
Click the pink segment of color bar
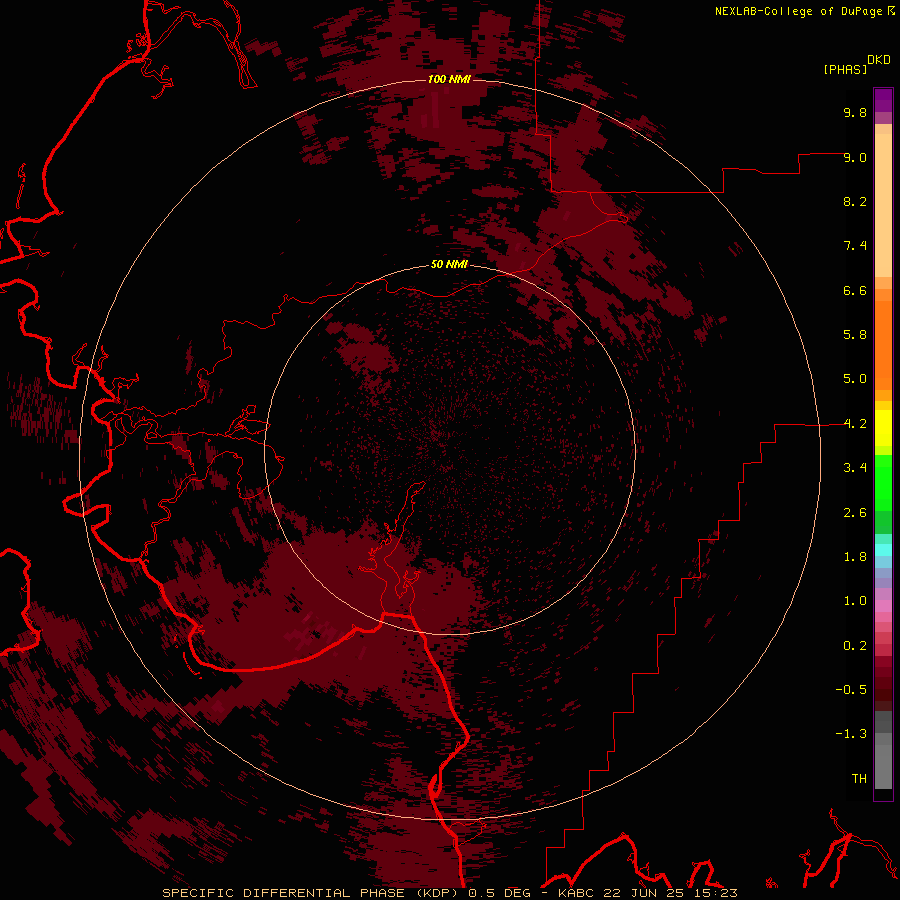pos(883,606)
